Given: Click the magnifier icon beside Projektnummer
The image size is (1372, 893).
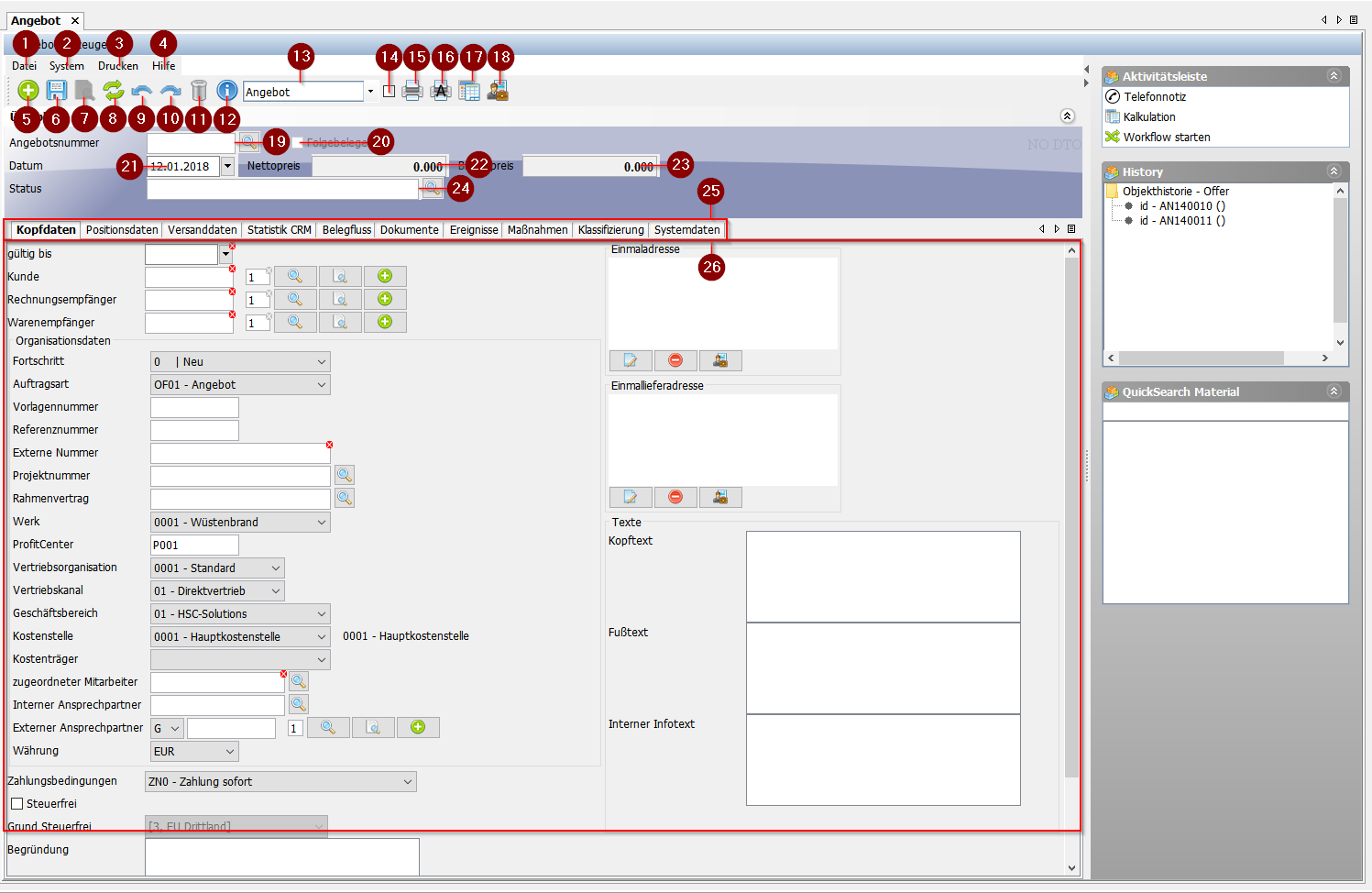Looking at the screenshot, I should pos(345,475).
